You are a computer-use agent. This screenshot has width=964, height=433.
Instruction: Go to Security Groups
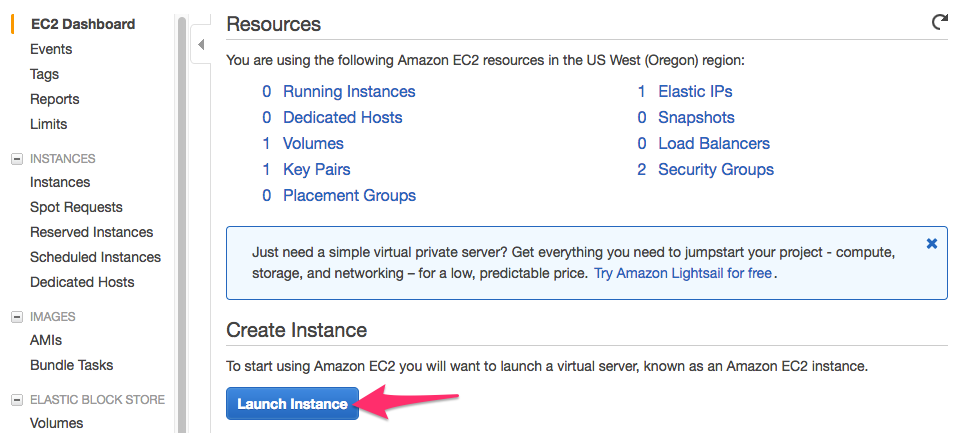coord(715,169)
